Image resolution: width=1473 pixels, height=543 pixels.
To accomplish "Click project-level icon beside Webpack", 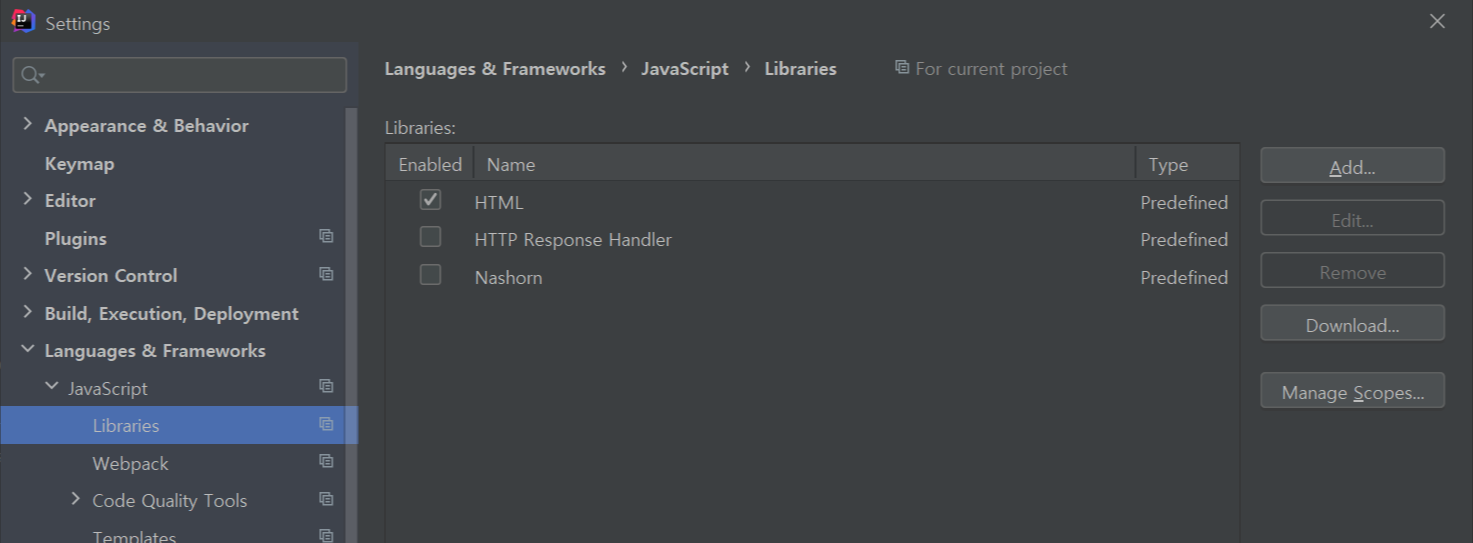I will pyautogui.click(x=326, y=461).
